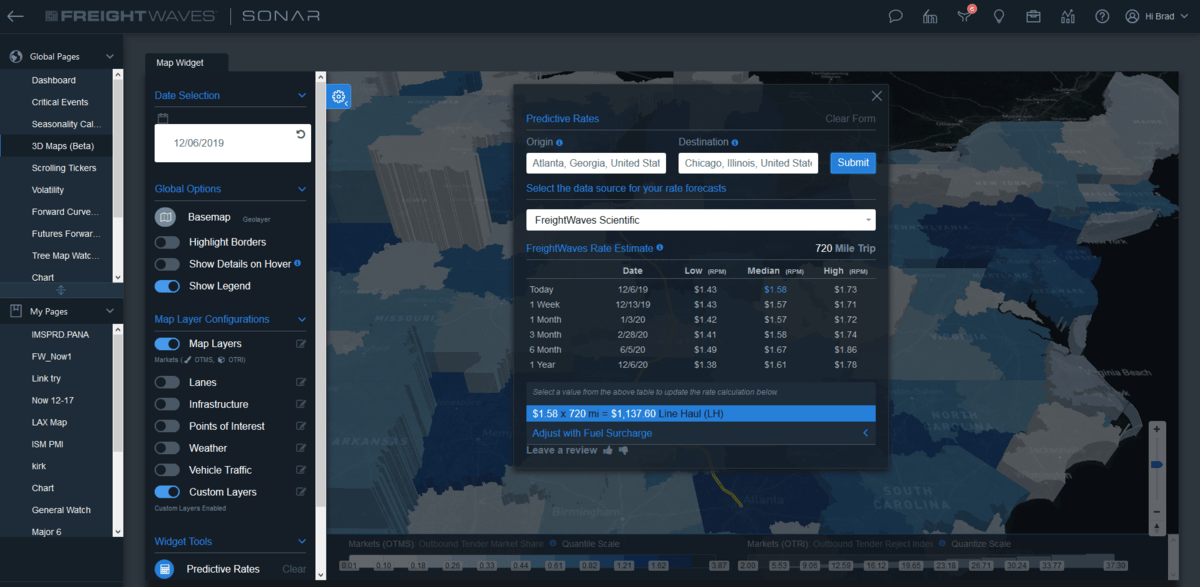The image size is (1200, 587).
Task: Edit the Infrastructure layer configuration
Action: [x=301, y=404]
